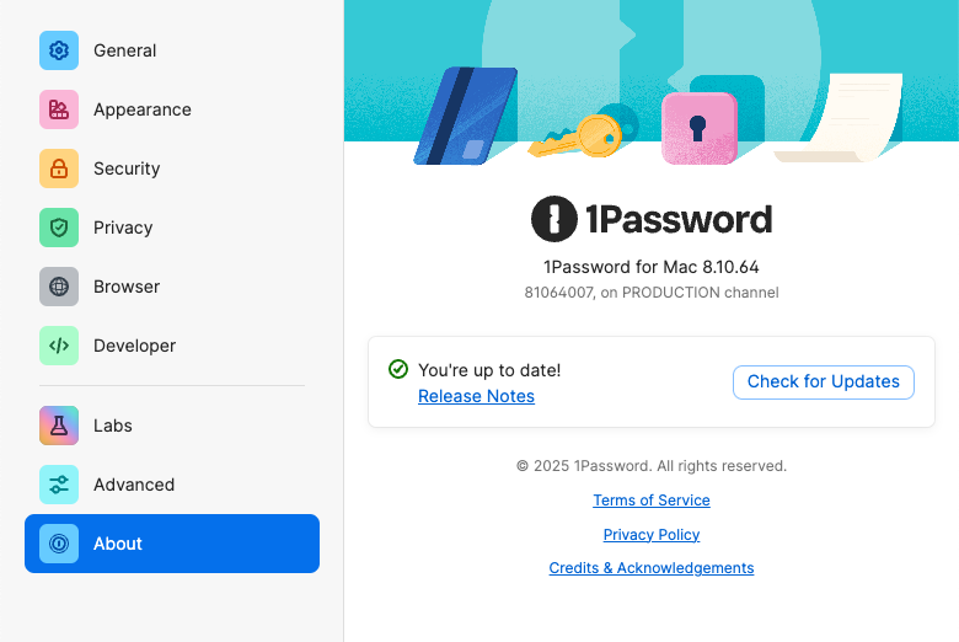Click the Security padlock icon

click(58, 168)
